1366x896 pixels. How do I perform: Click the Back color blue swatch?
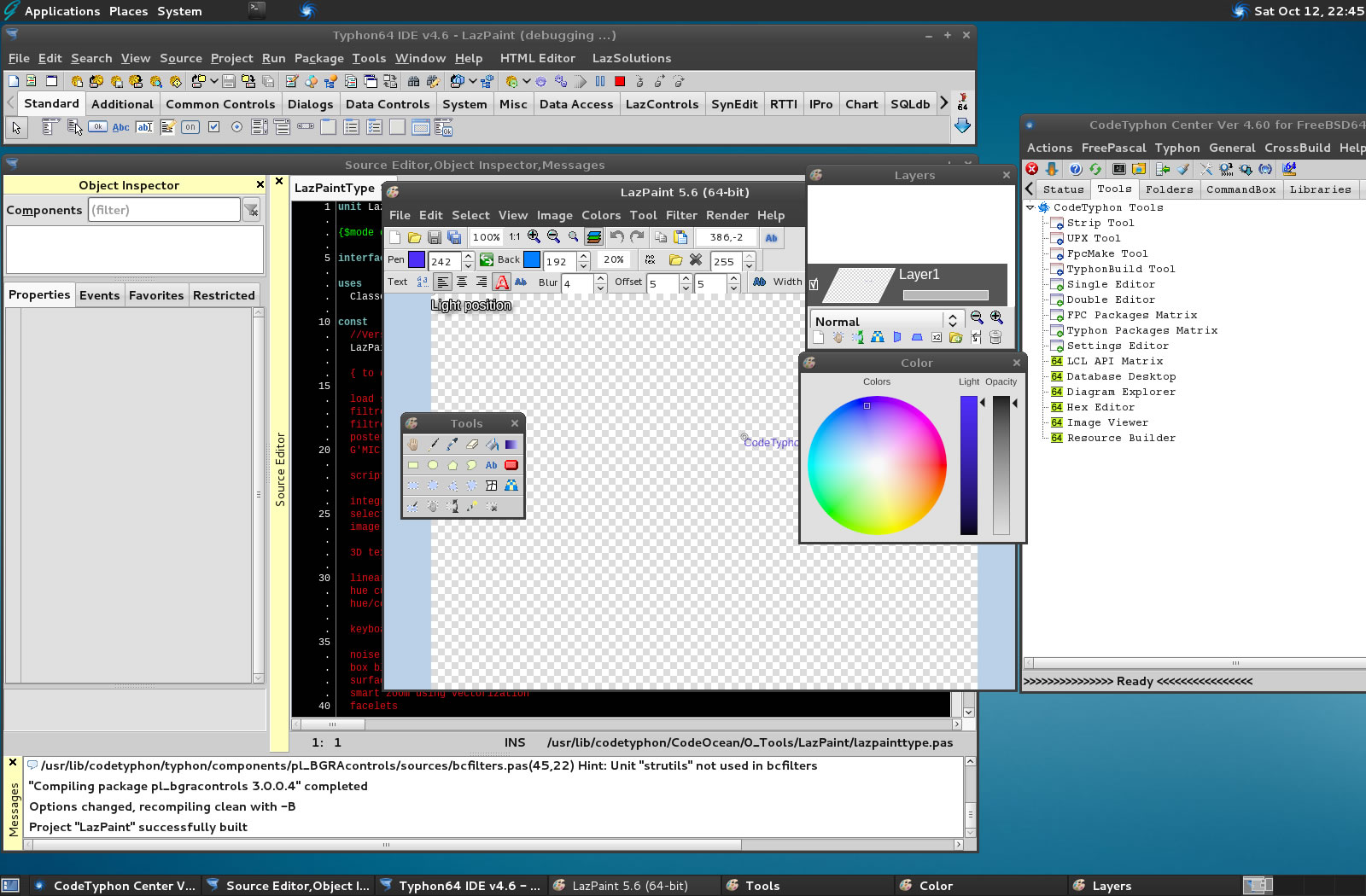click(x=532, y=259)
